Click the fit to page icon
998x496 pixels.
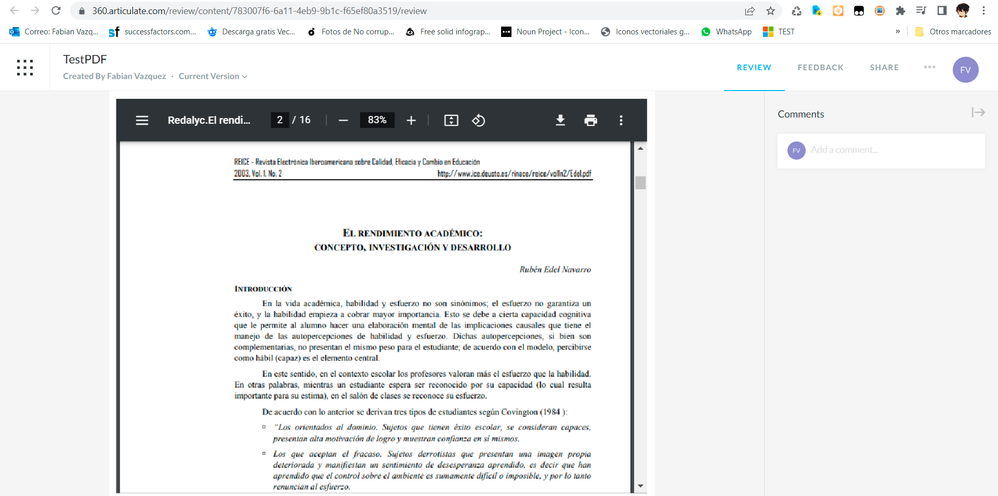(x=451, y=120)
